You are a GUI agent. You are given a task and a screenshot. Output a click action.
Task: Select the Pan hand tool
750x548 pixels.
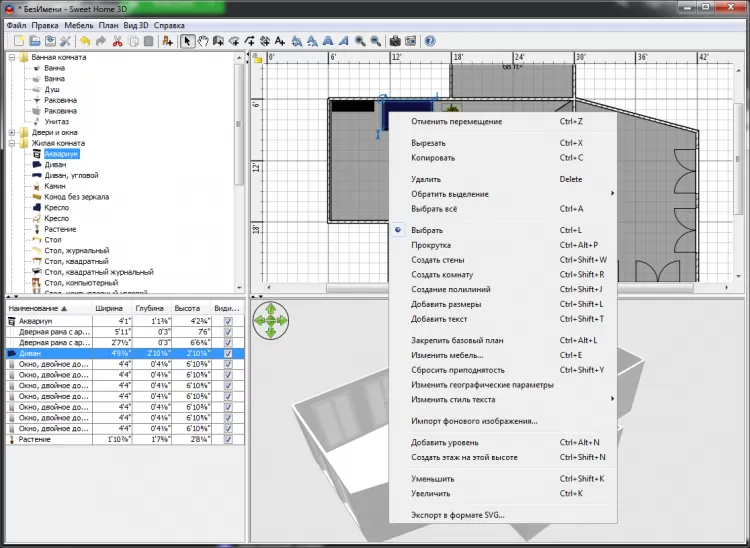[203, 41]
